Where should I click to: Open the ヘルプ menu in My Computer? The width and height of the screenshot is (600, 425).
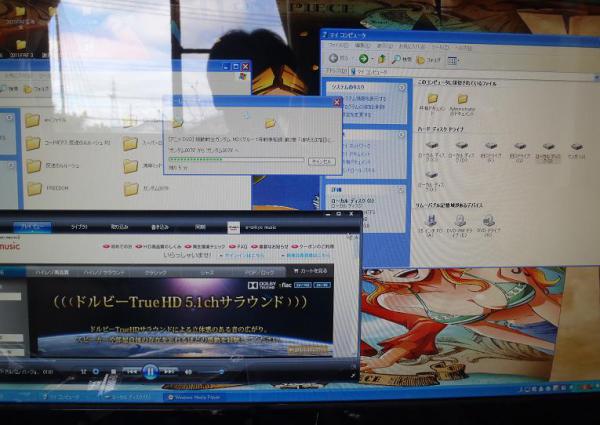point(463,48)
